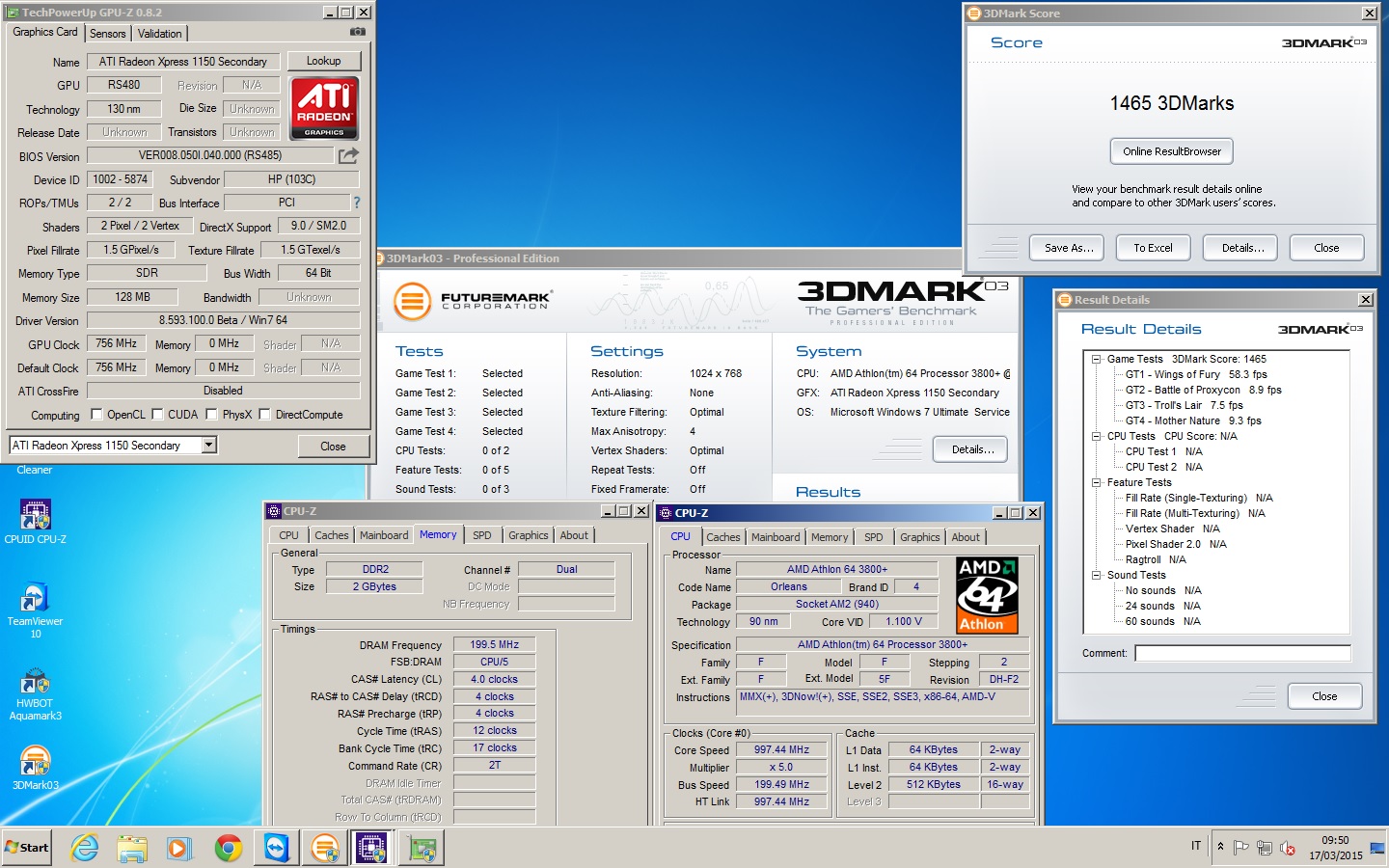The height and width of the screenshot is (868, 1389).
Task: Toggle the CUDA checkbox
Action: pos(158,415)
